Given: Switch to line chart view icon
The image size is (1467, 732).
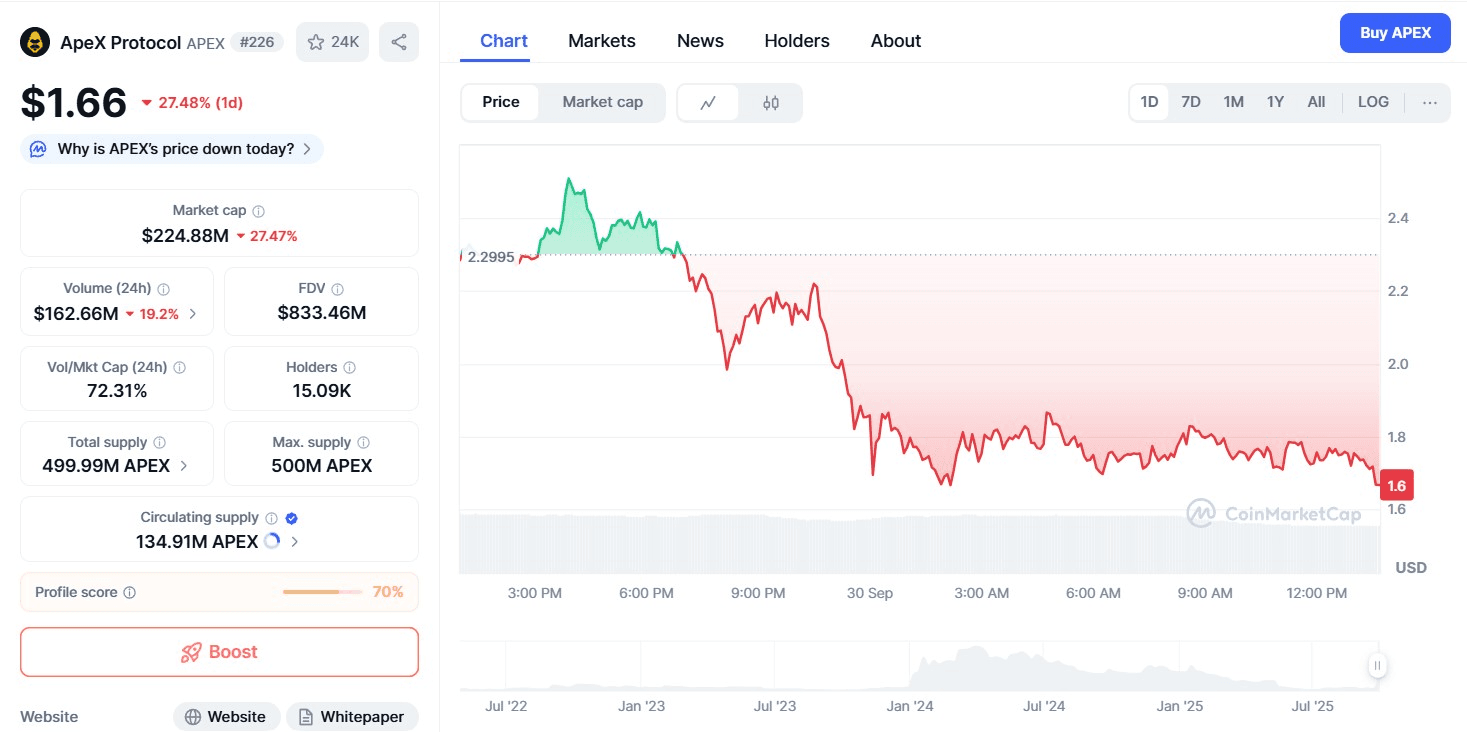Looking at the screenshot, I should tap(708, 102).
